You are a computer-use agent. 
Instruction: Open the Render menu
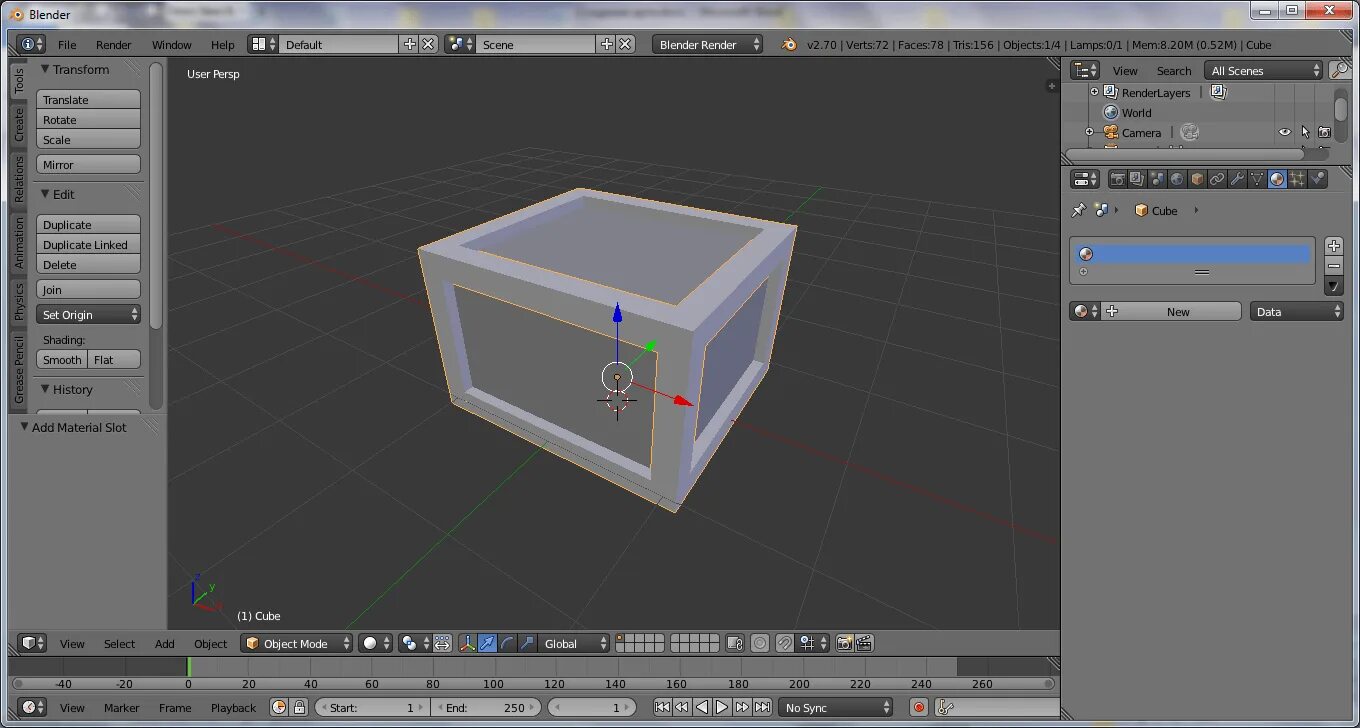114,44
